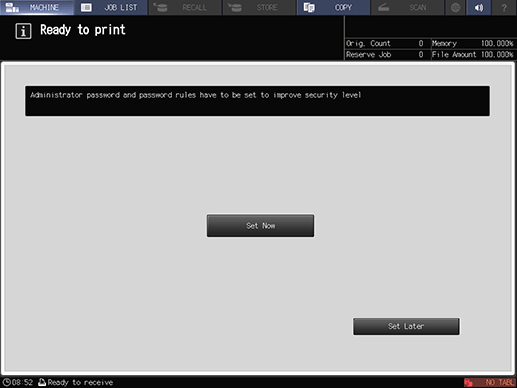Switch to the JOB LIST tab

(x=111, y=7)
